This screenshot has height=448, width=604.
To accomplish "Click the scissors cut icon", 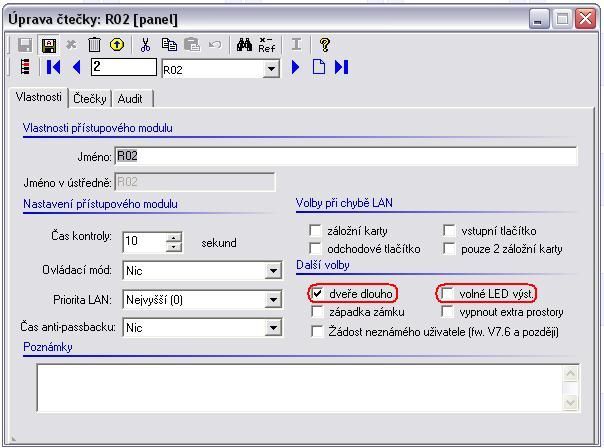I will [x=146, y=45].
